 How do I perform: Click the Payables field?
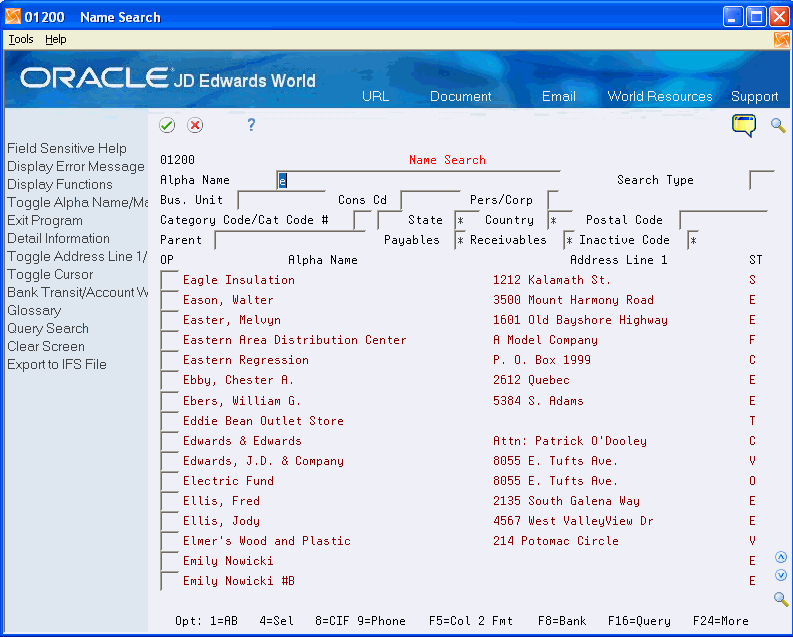460,240
